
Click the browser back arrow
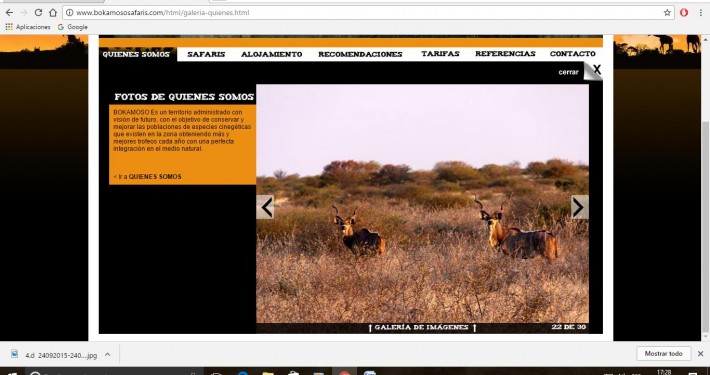click(x=9, y=13)
